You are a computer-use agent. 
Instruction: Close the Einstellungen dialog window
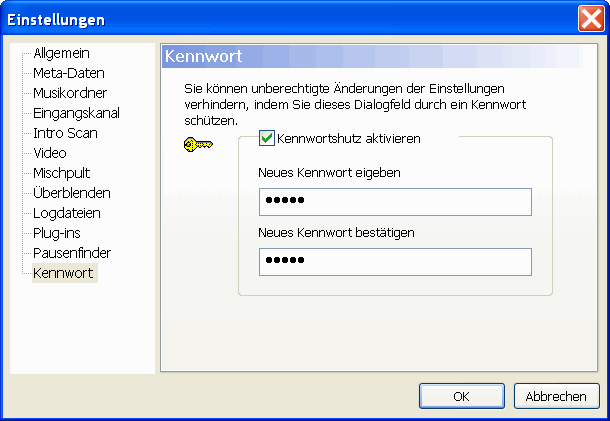click(x=590, y=18)
